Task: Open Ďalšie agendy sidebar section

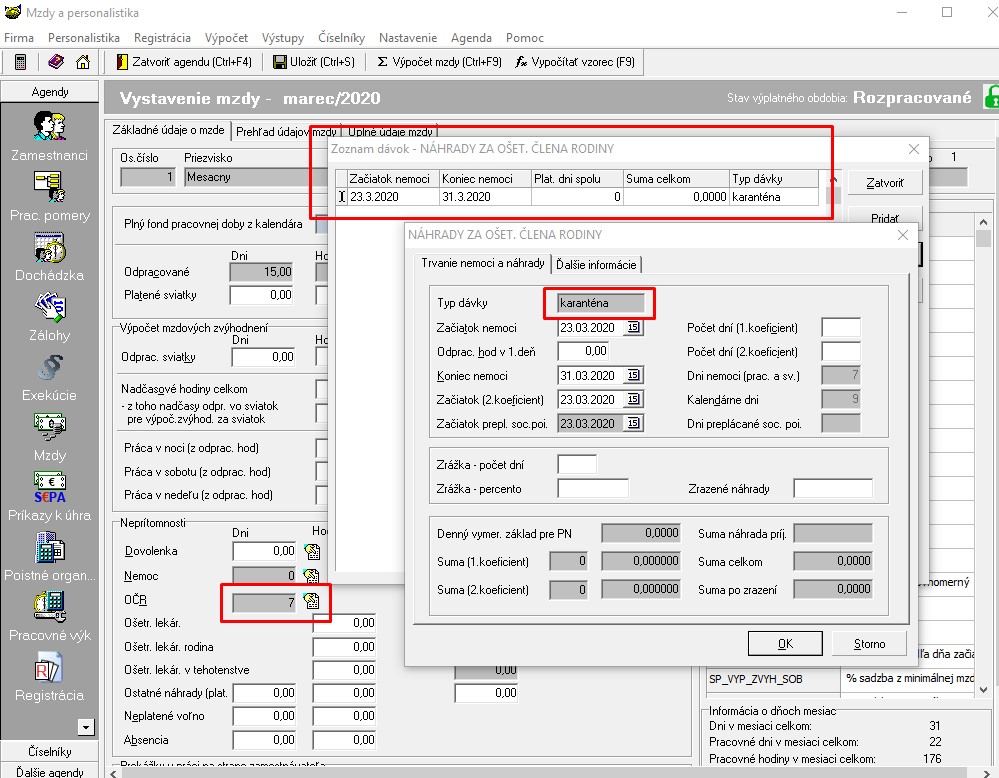Action: coord(50,772)
